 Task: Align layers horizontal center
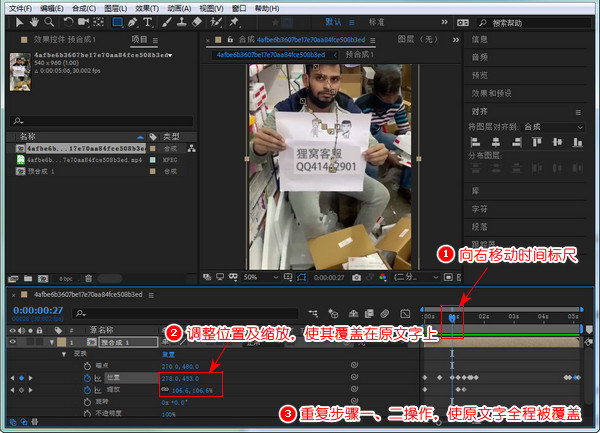pos(496,143)
